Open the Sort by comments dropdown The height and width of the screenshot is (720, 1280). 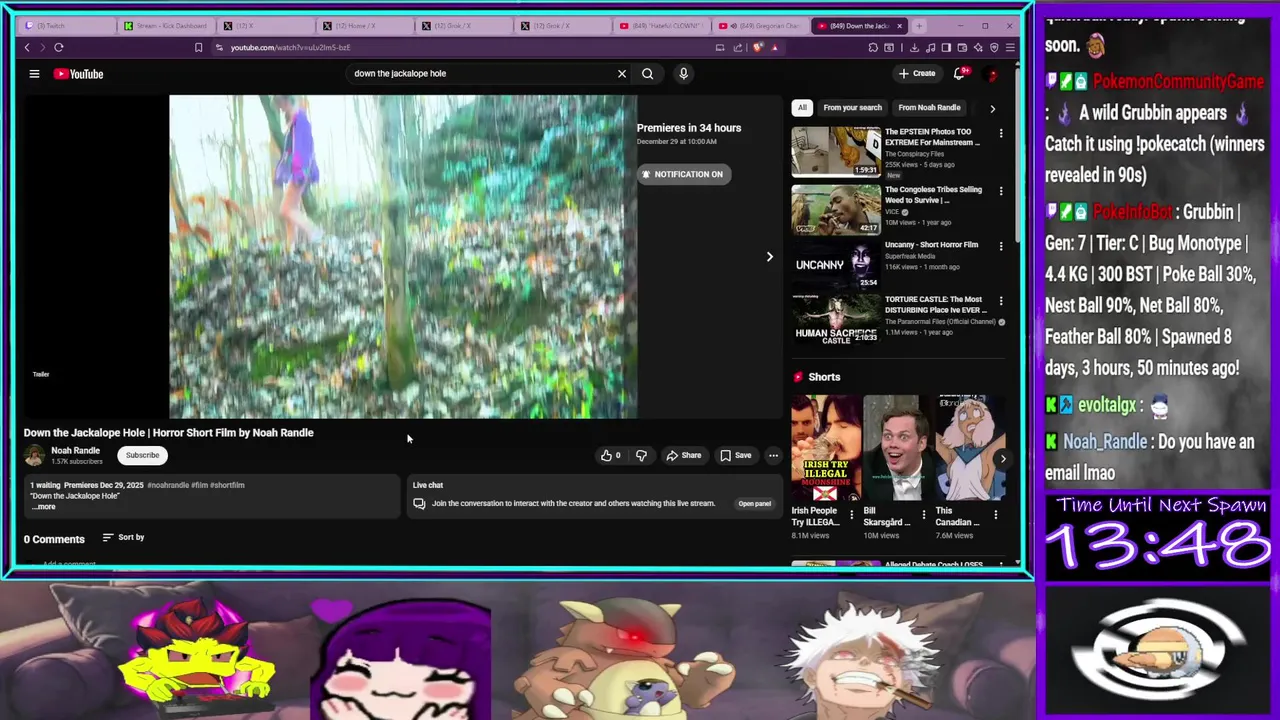point(123,537)
